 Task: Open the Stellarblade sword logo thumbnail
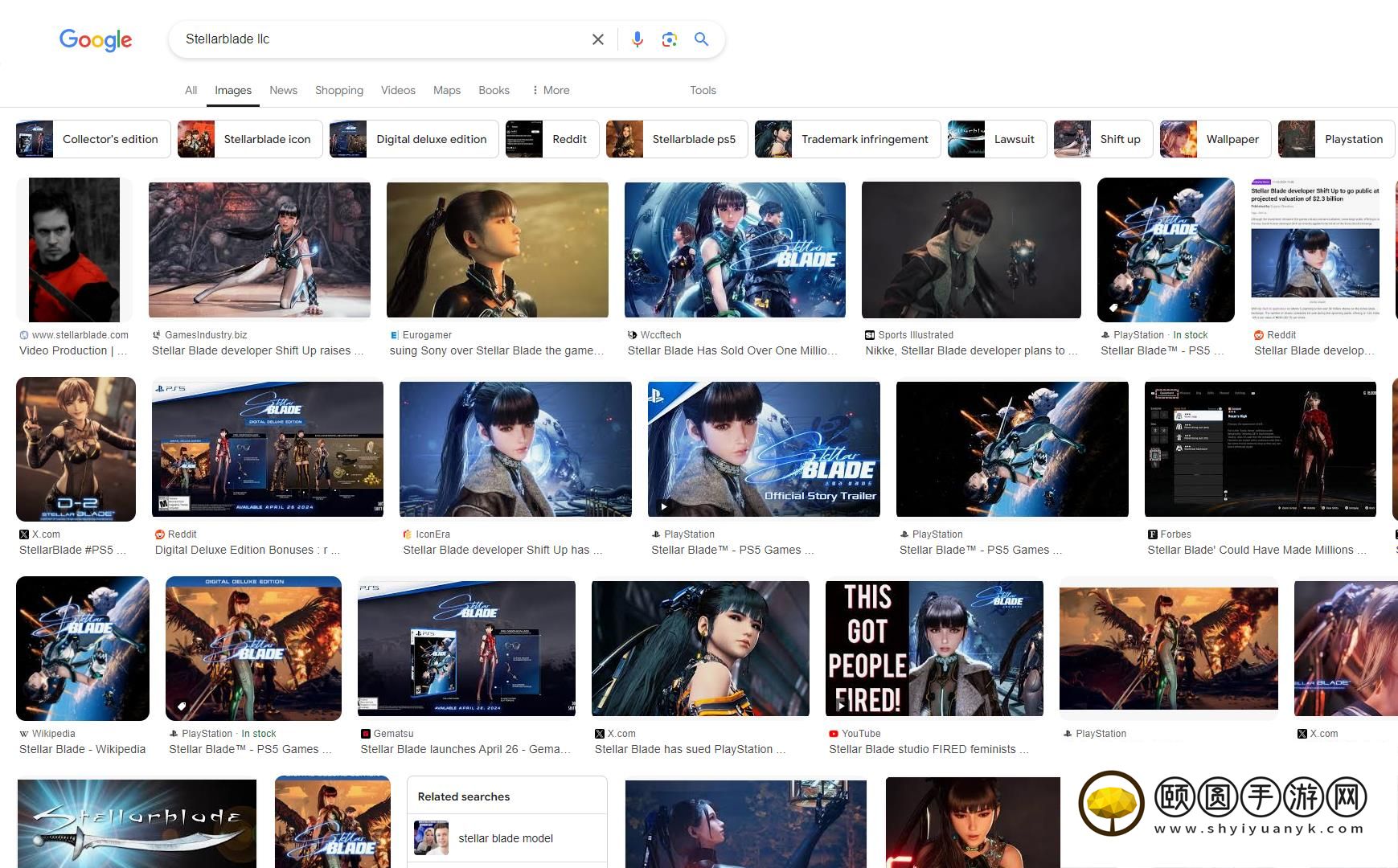137,824
